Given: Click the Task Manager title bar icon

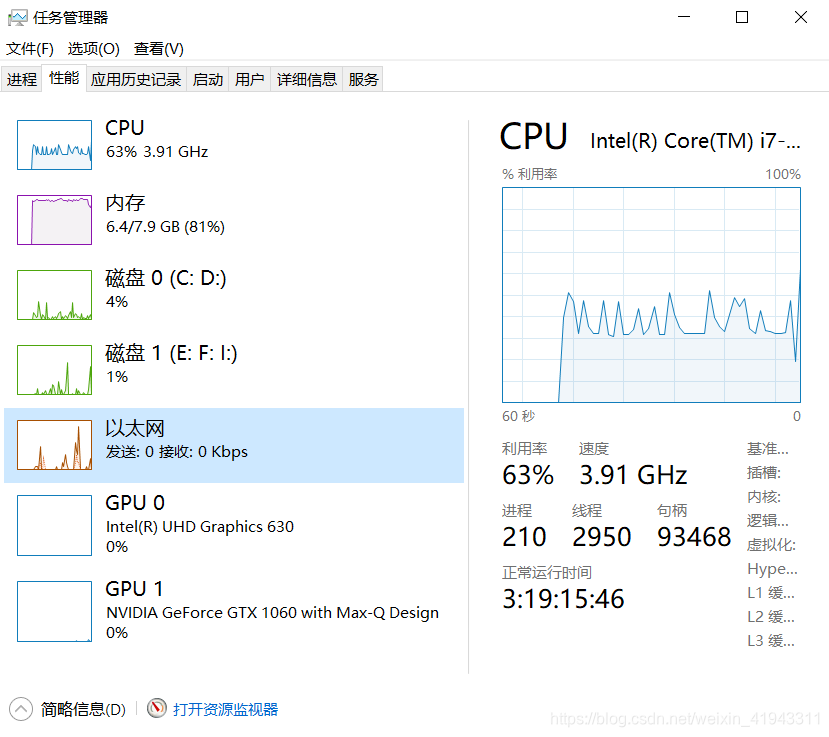Looking at the screenshot, I should click(17, 17).
